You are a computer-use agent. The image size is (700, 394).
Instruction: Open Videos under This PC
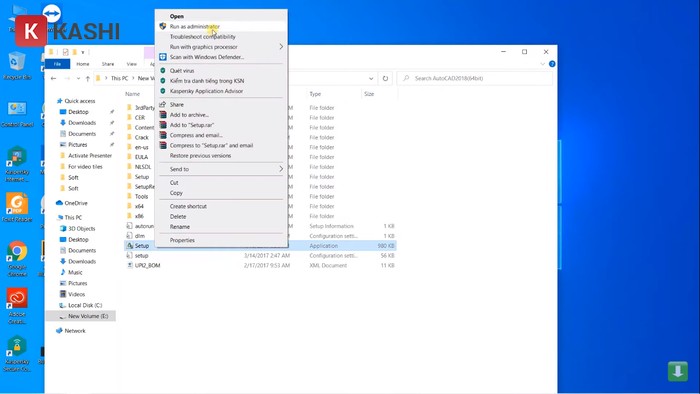click(x=76, y=294)
